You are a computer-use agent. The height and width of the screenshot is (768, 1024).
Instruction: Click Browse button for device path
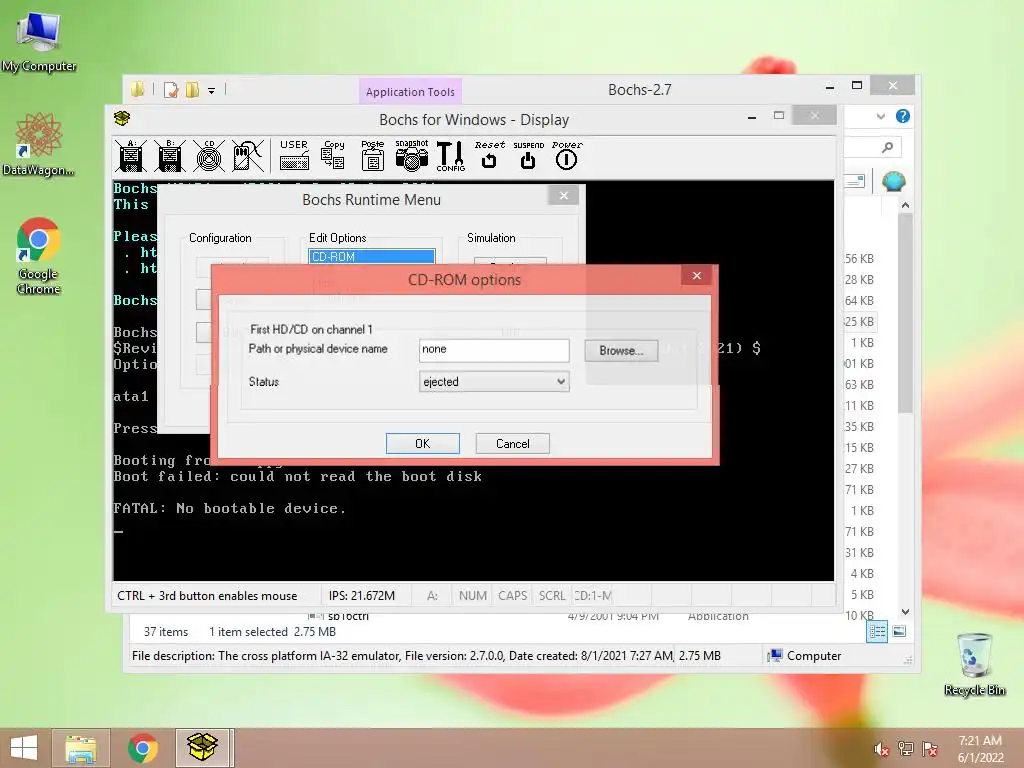point(621,351)
